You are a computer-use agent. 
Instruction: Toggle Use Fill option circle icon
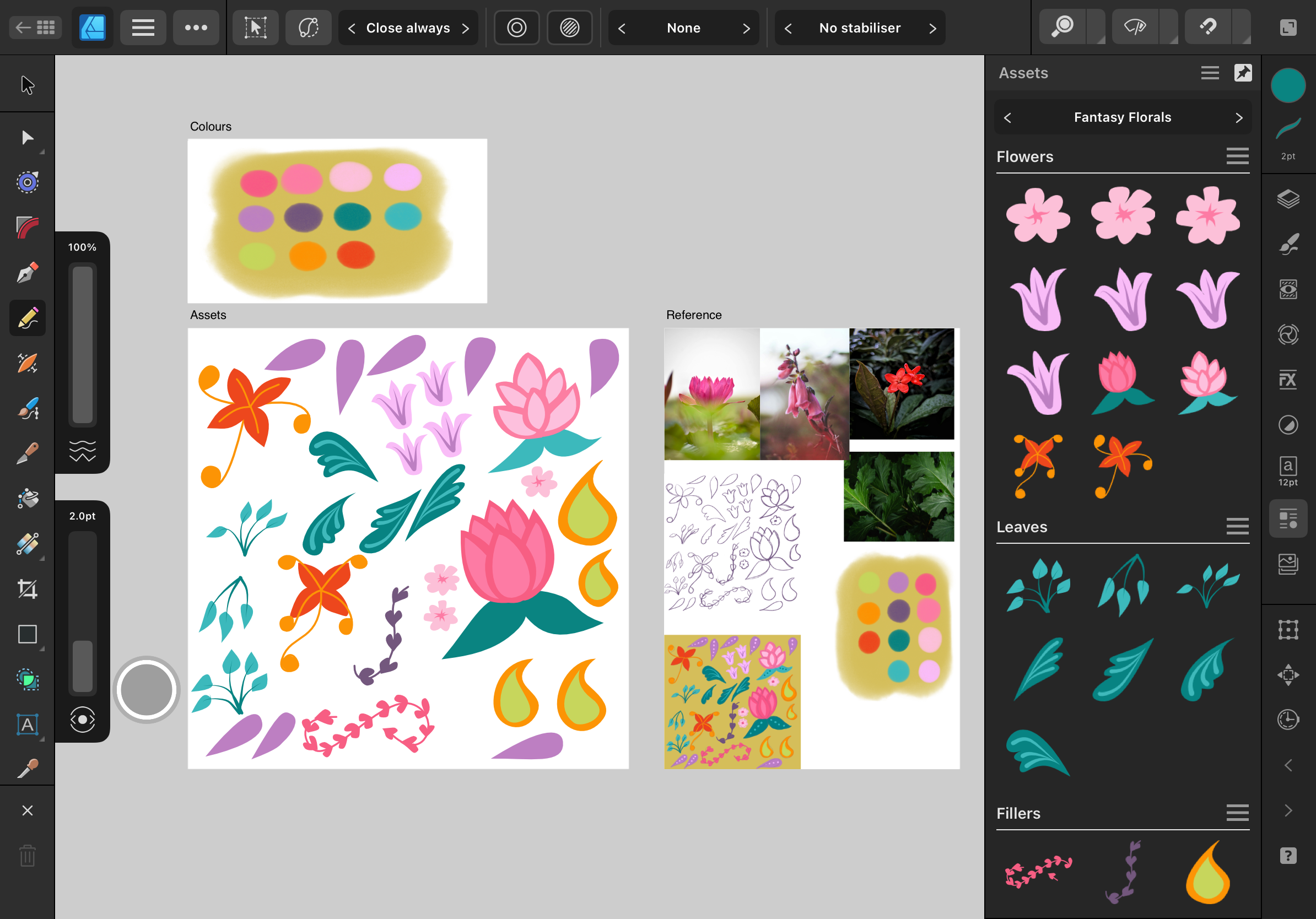click(x=516, y=28)
